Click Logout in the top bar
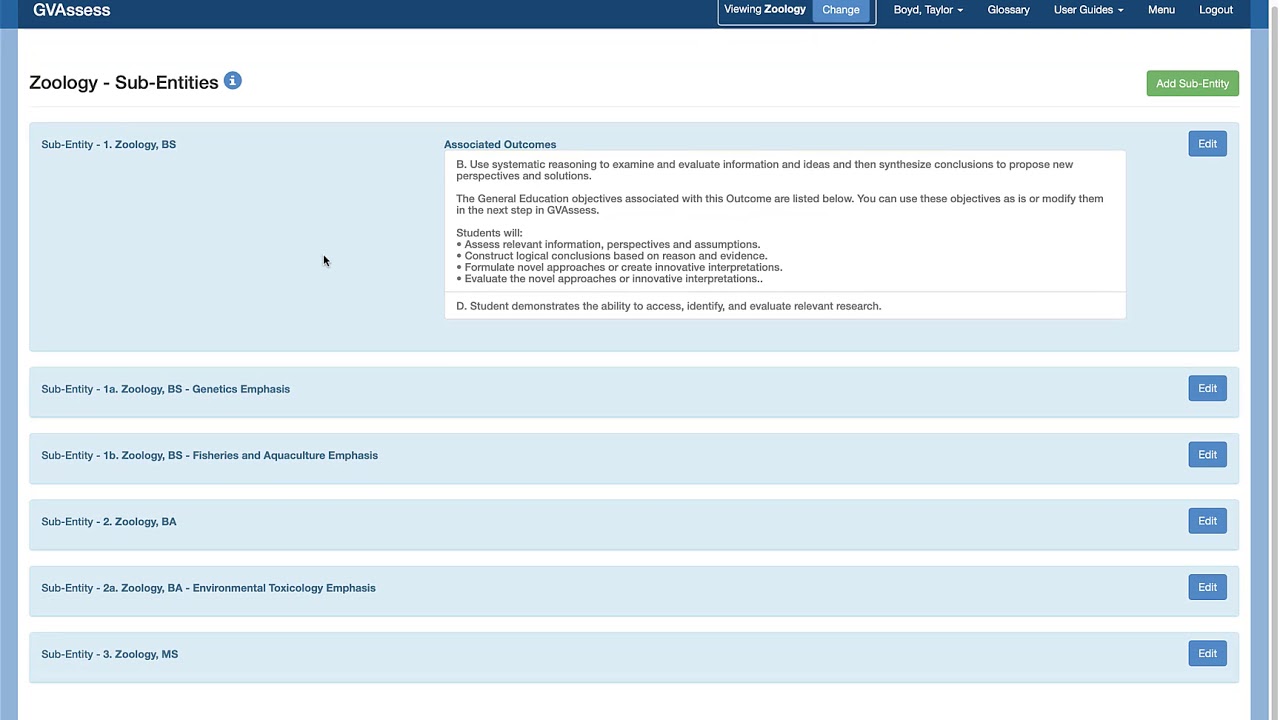The image size is (1280, 720). point(1216,10)
